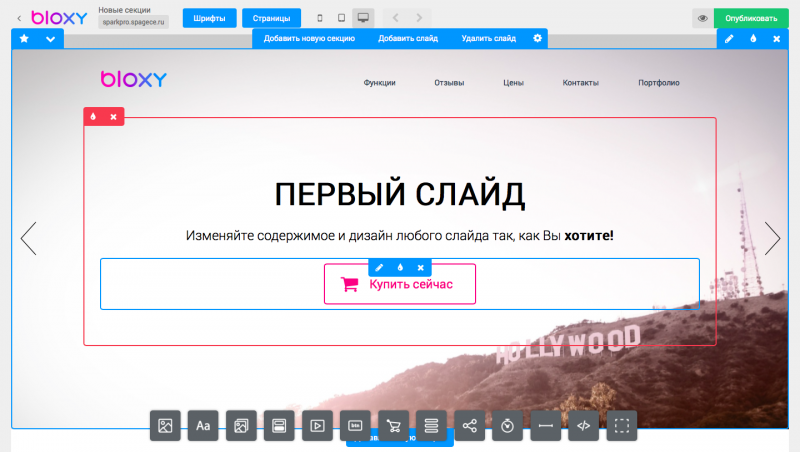Click the image element icon in bottom toolbar
This screenshot has width=800, height=452.
pos(165,425)
